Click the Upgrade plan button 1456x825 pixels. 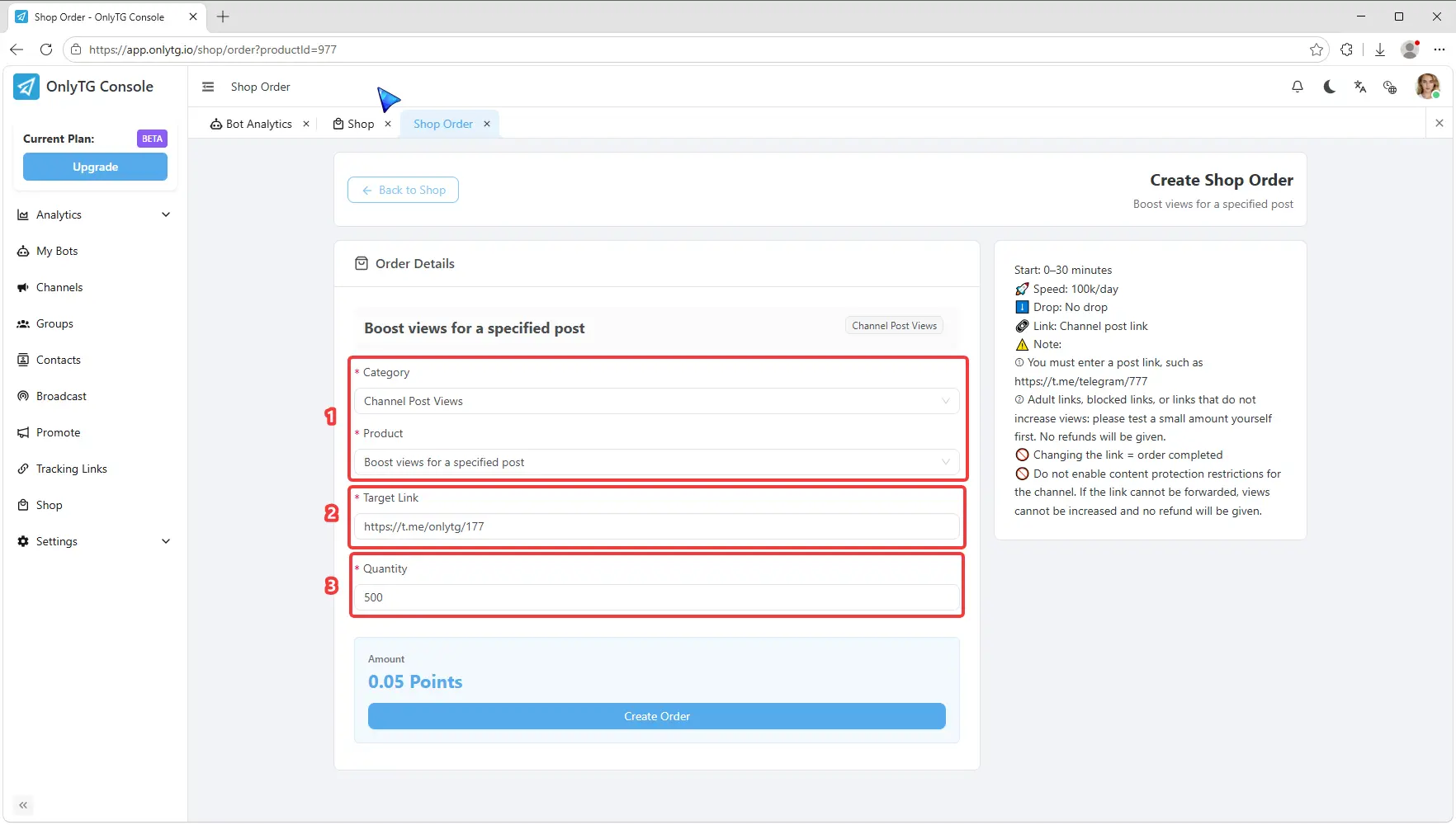click(x=95, y=167)
